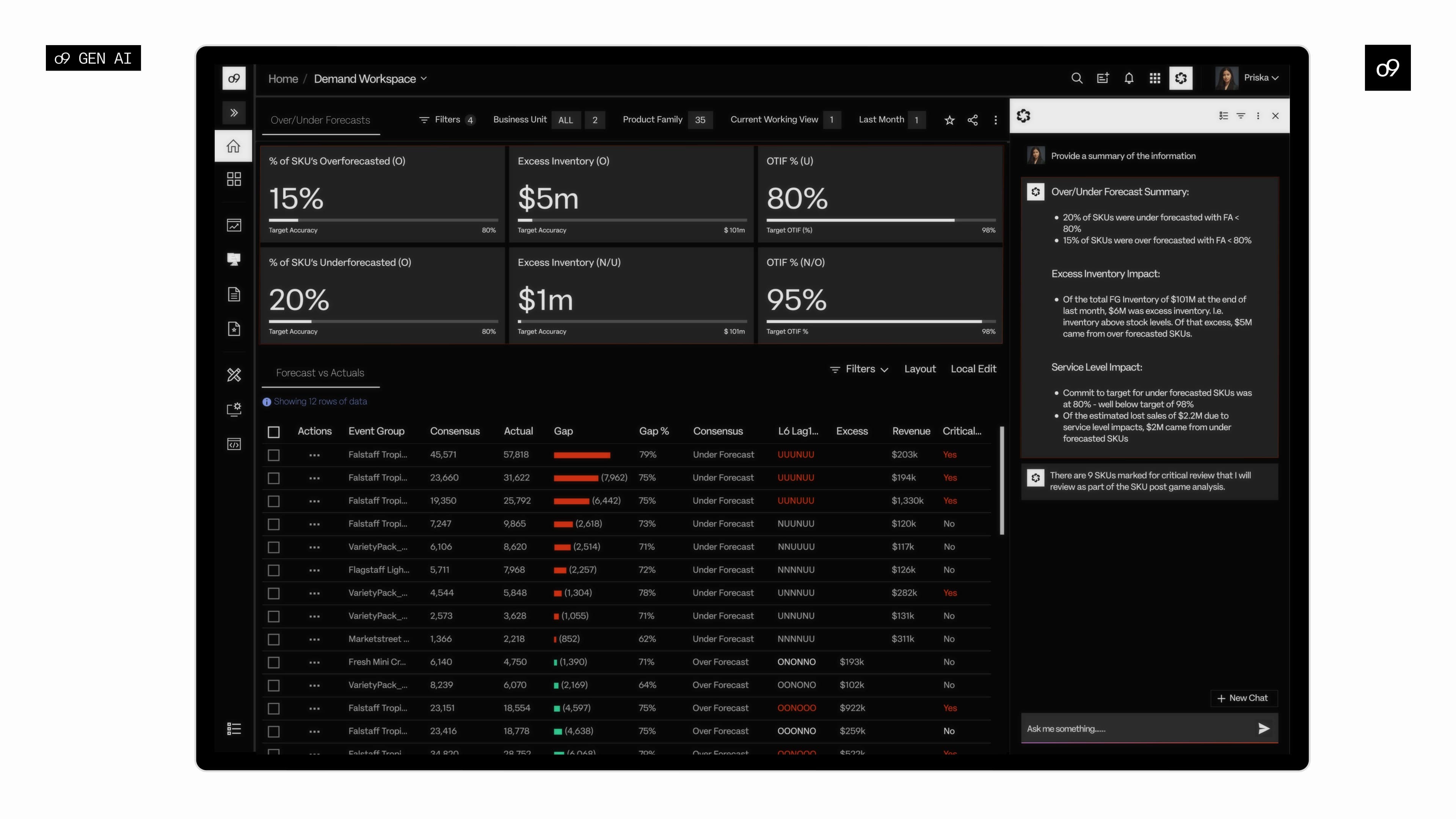This screenshot has width=1456, height=819.
Task: Check the select-all header checkbox
Action: pyautogui.click(x=273, y=432)
